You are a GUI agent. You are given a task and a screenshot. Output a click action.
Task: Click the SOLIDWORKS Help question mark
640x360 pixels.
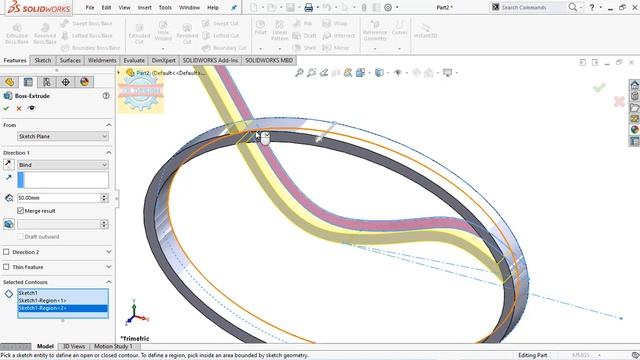[x=592, y=7]
